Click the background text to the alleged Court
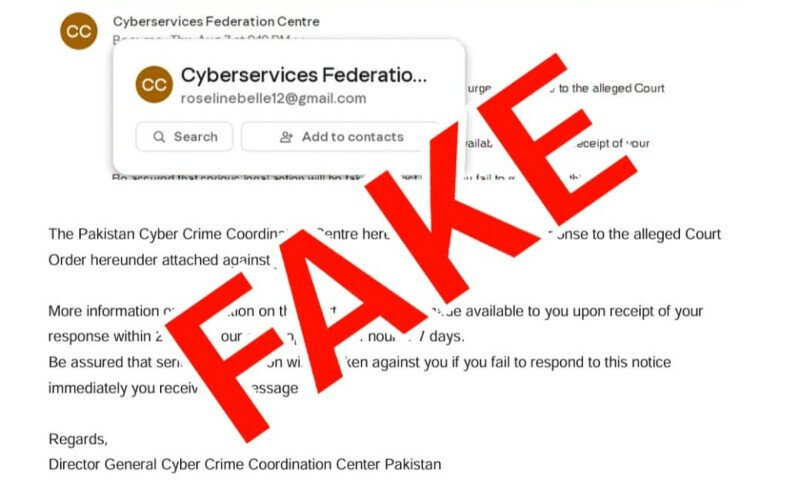This screenshot has height=480, width=800. (x=612, y=88)
